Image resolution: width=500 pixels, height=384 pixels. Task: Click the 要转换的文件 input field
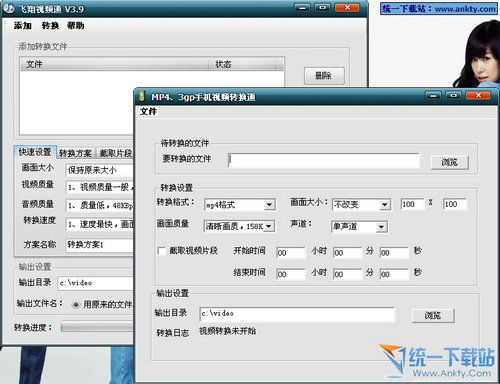324,161
